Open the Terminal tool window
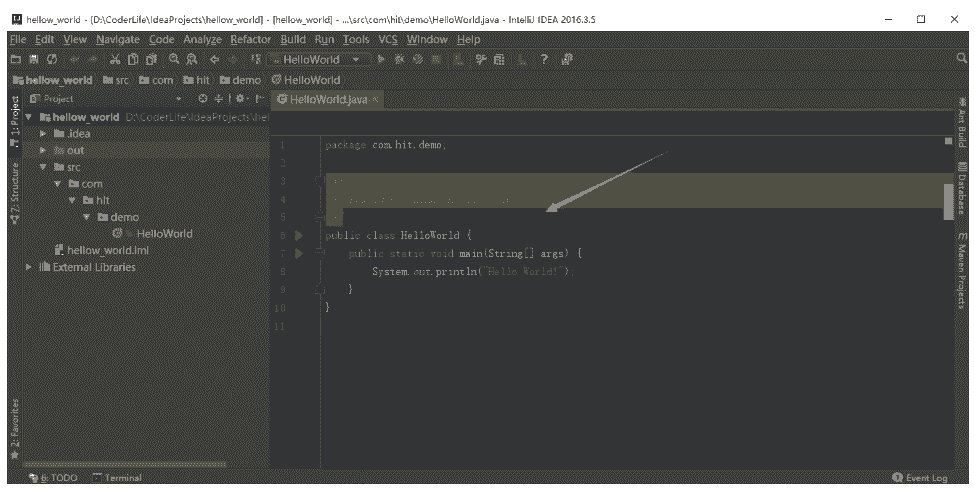The image size is (975, 488). click(117, 478)
